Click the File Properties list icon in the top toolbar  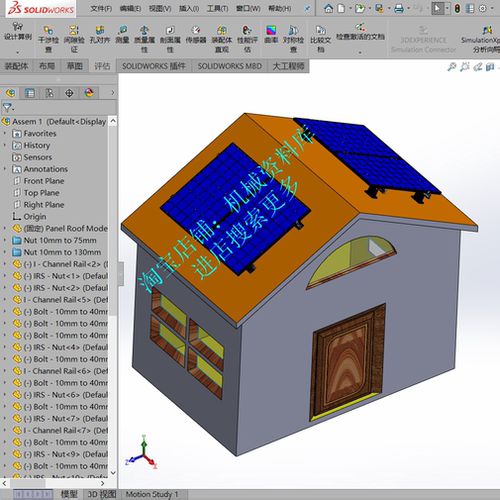pyautogui.click(x=470, y=8)
